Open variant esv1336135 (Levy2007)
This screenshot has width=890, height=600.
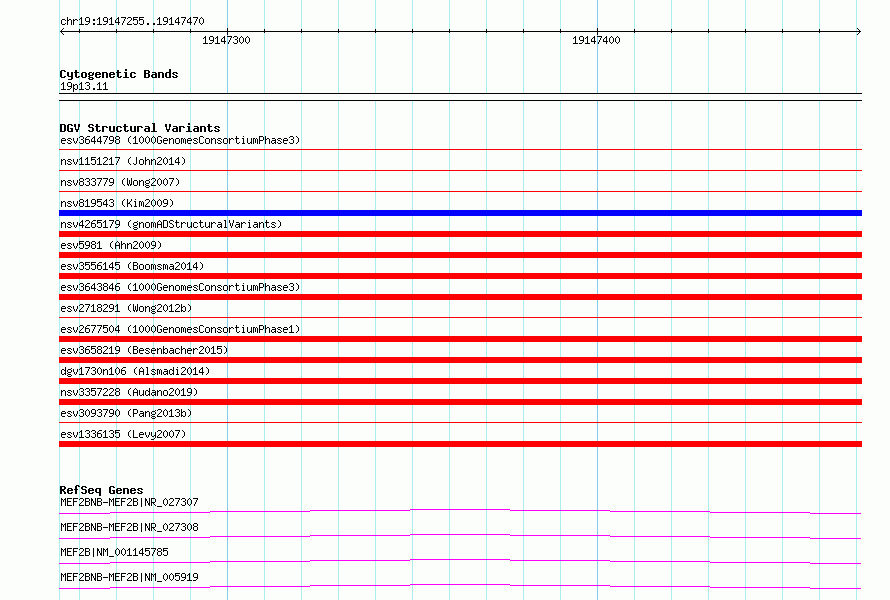pyautogui.click(x=123, y=434)
